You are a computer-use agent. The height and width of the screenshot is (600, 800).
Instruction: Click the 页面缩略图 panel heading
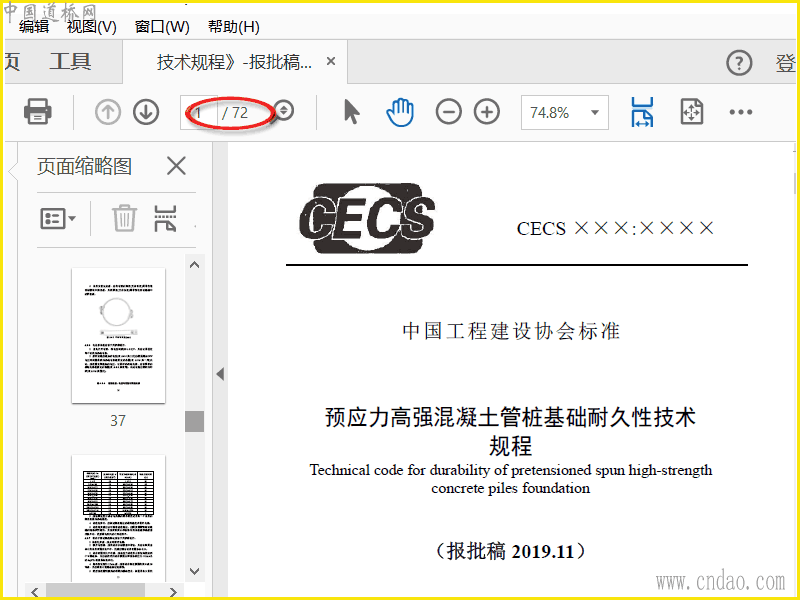click(x=85, y=166)
